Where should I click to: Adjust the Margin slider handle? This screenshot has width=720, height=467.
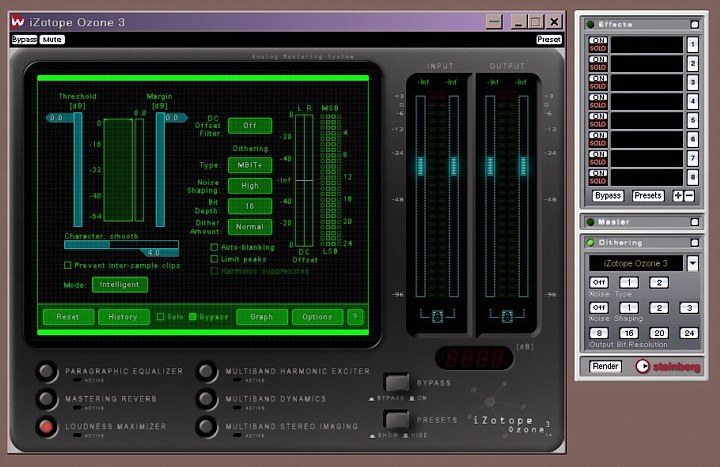[x=175, y=118]
